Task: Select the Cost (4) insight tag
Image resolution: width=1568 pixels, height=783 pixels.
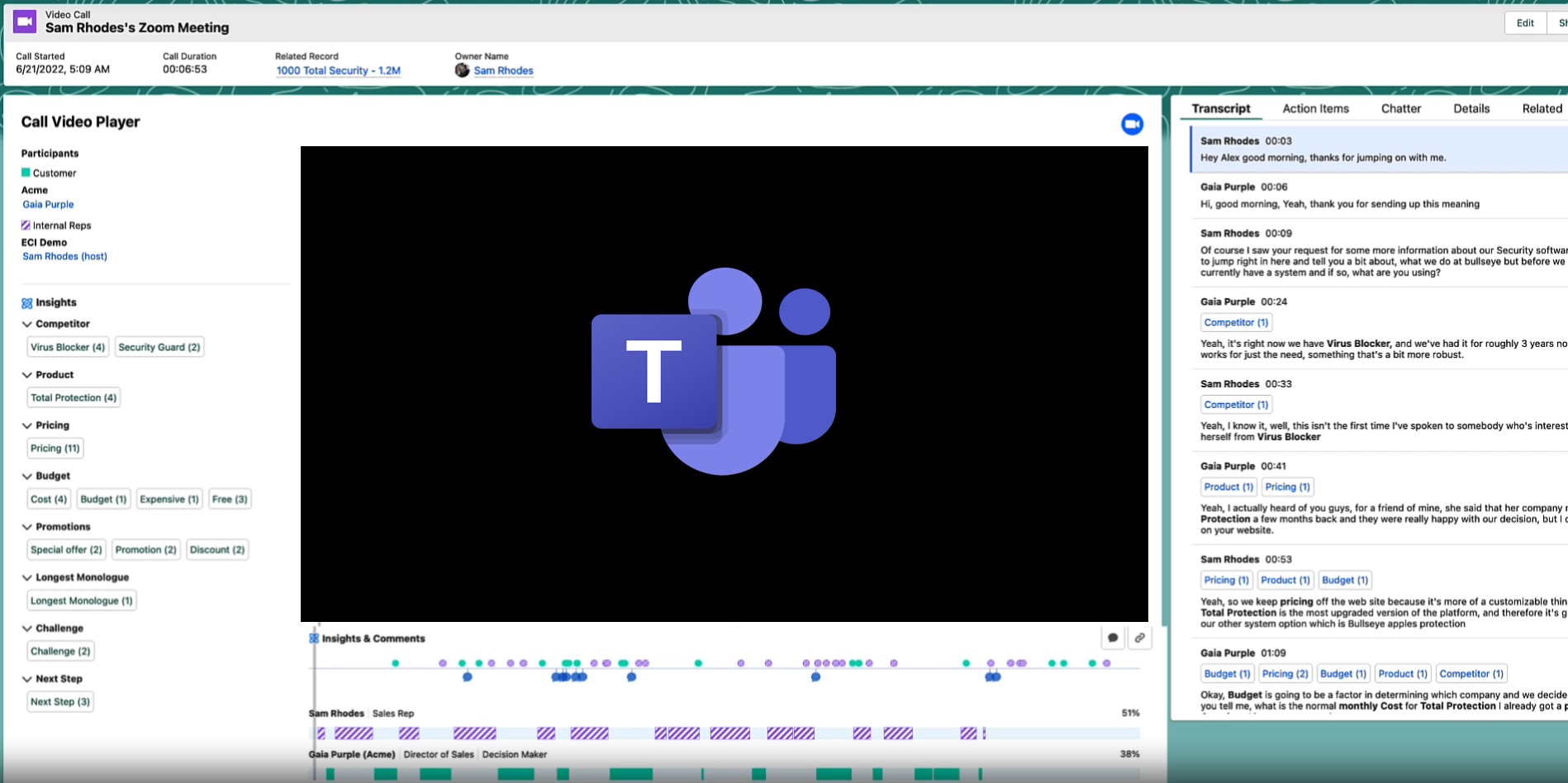Action: [x=49, y=500]
